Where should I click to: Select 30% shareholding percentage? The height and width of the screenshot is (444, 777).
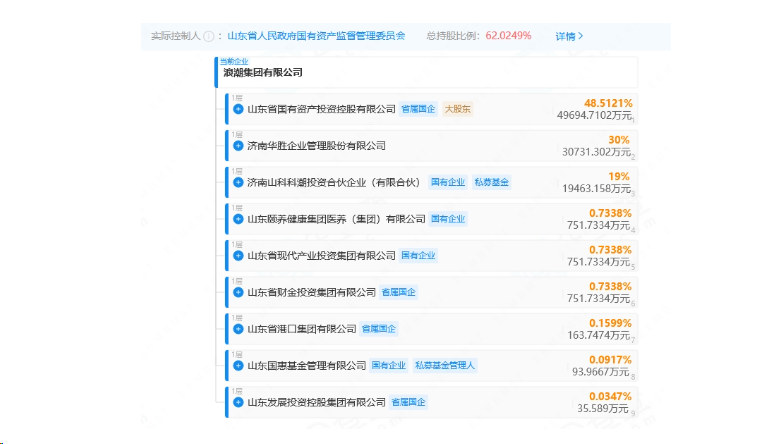(619, 140)
